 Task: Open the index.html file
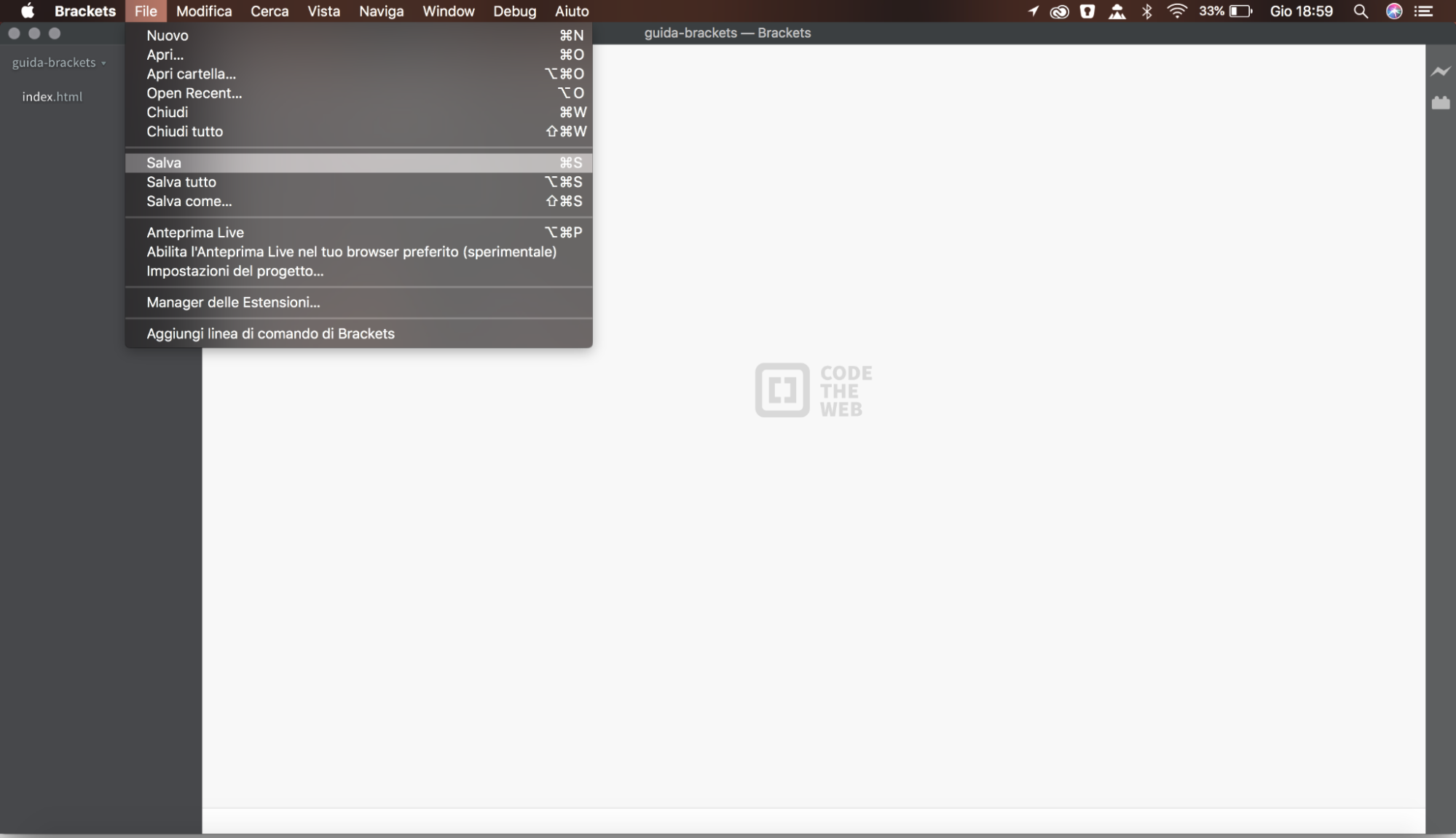(x=52, y=97)
